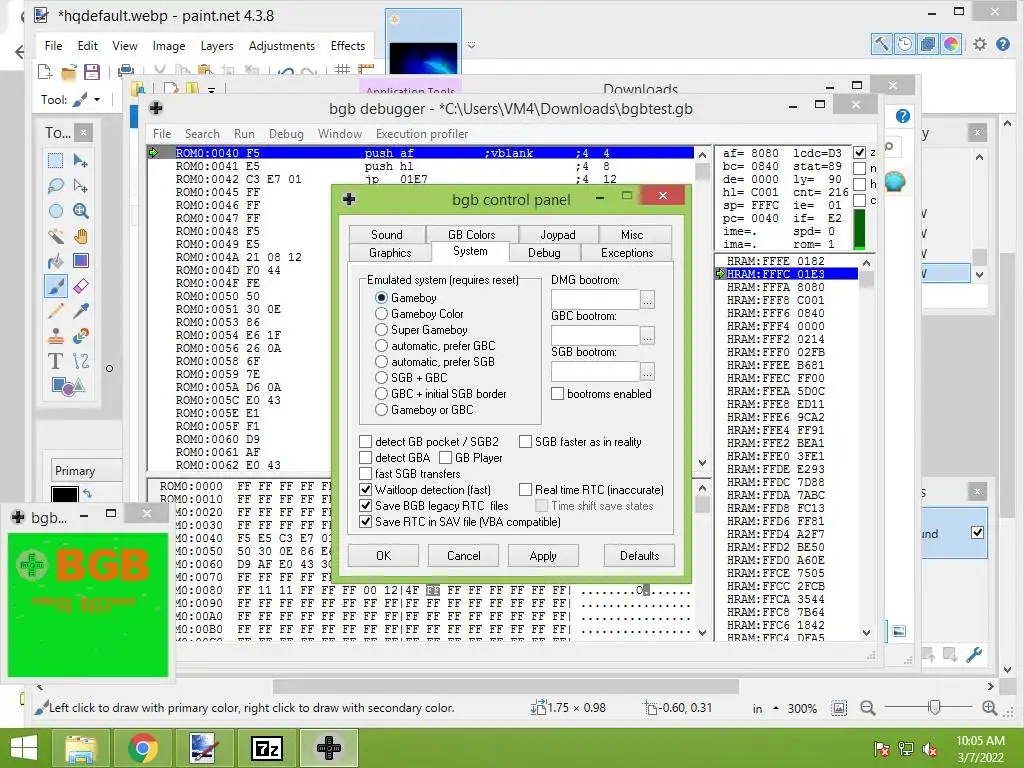The image size is (1024, 768).
Task: Select the Paintbrush tool in toolbox
Action: [56, 286]
